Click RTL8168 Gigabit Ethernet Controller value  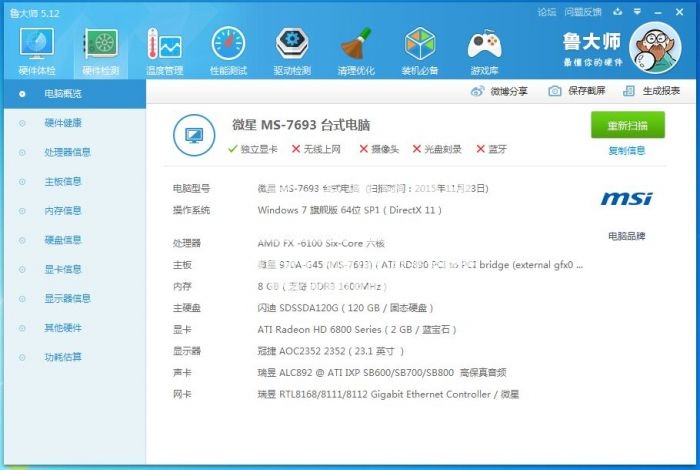click(388, 395)
